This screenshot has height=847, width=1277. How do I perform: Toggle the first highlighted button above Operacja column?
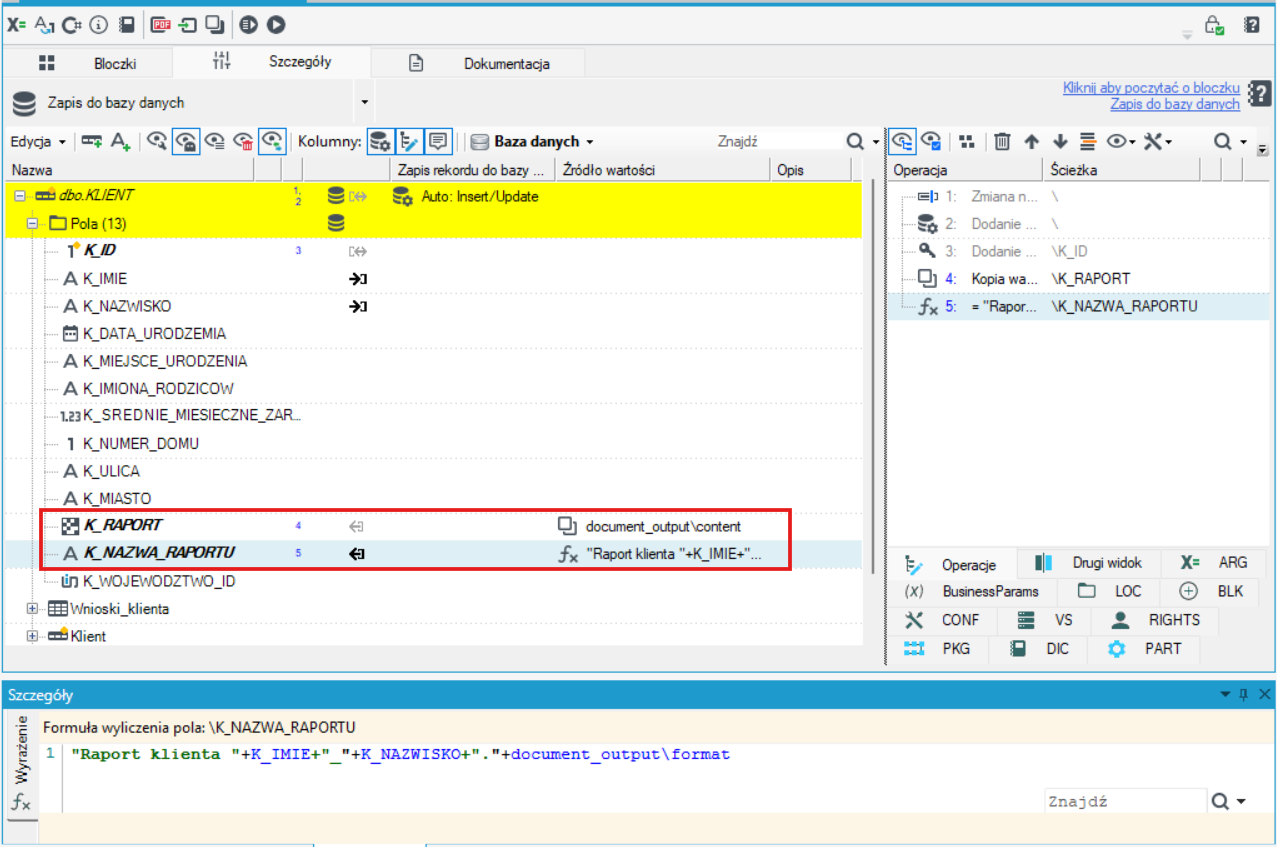pos(903,142)
